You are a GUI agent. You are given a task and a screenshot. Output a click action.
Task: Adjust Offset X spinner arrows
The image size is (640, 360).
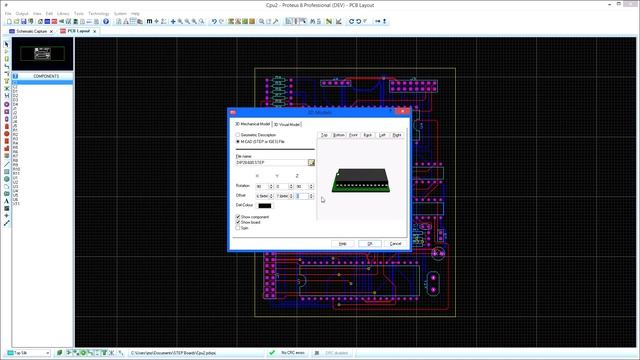(x=271, y=196)
